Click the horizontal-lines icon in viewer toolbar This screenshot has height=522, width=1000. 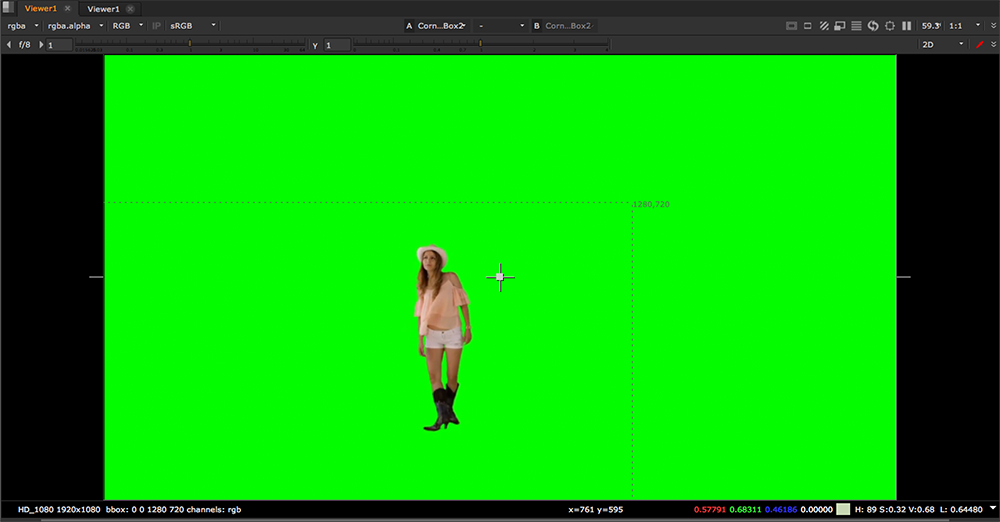(x=856, y=25)
